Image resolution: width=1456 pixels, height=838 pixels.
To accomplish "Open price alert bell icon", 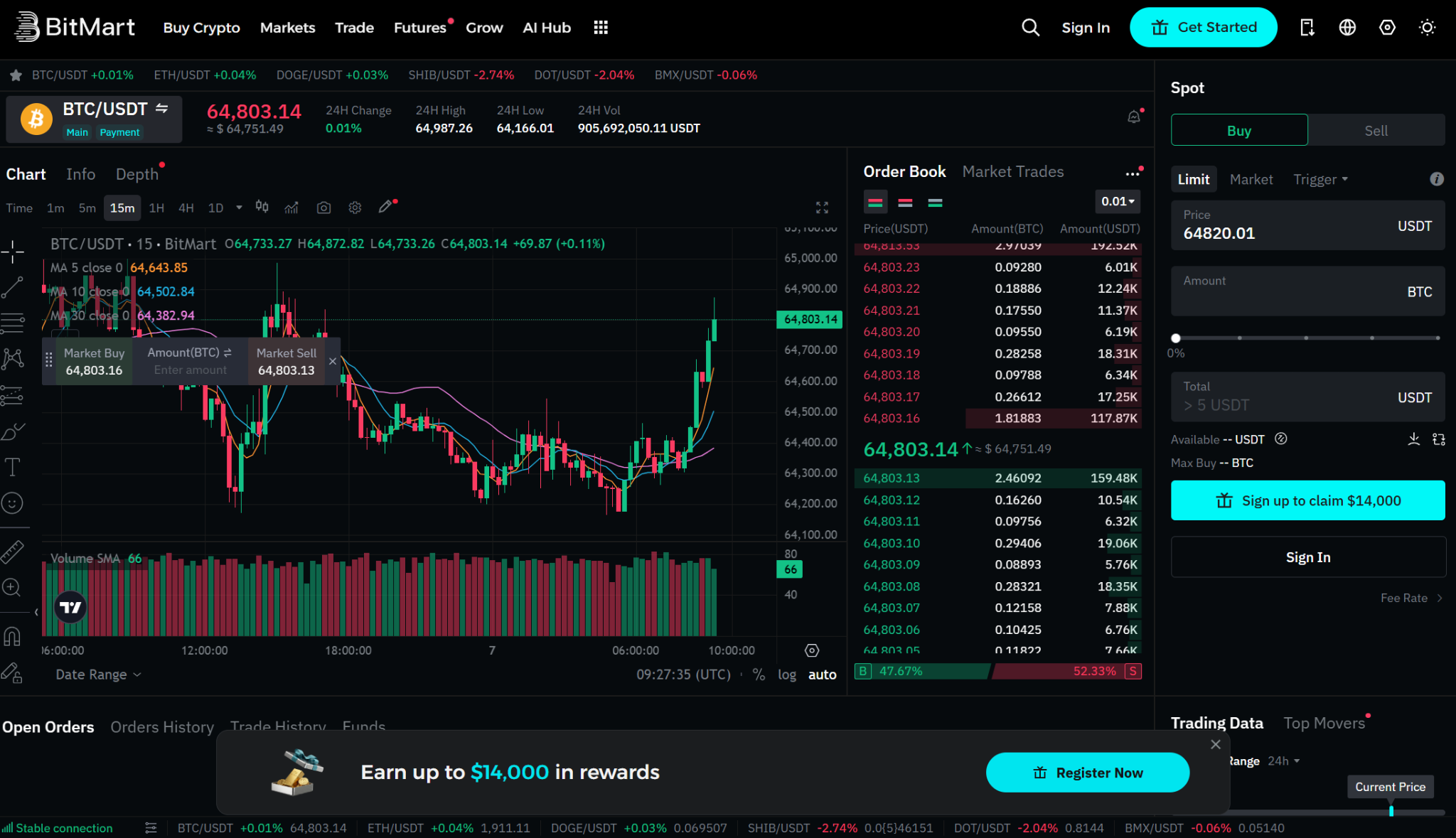I will click(1134, 117).
